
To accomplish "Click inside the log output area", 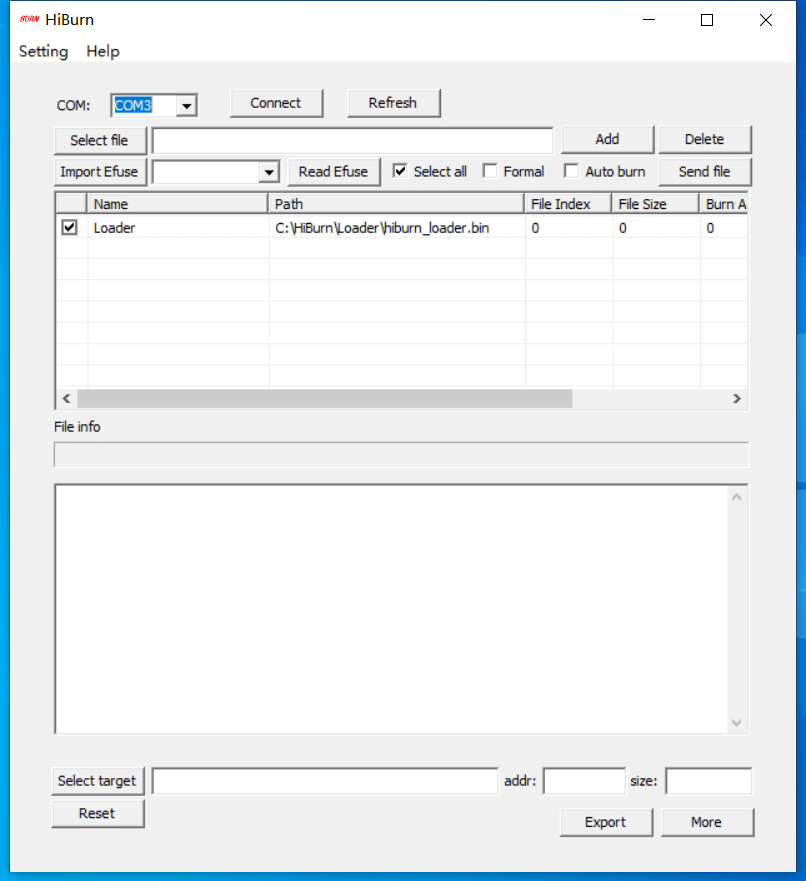I will pyautogui.click(x=391, y=608).
